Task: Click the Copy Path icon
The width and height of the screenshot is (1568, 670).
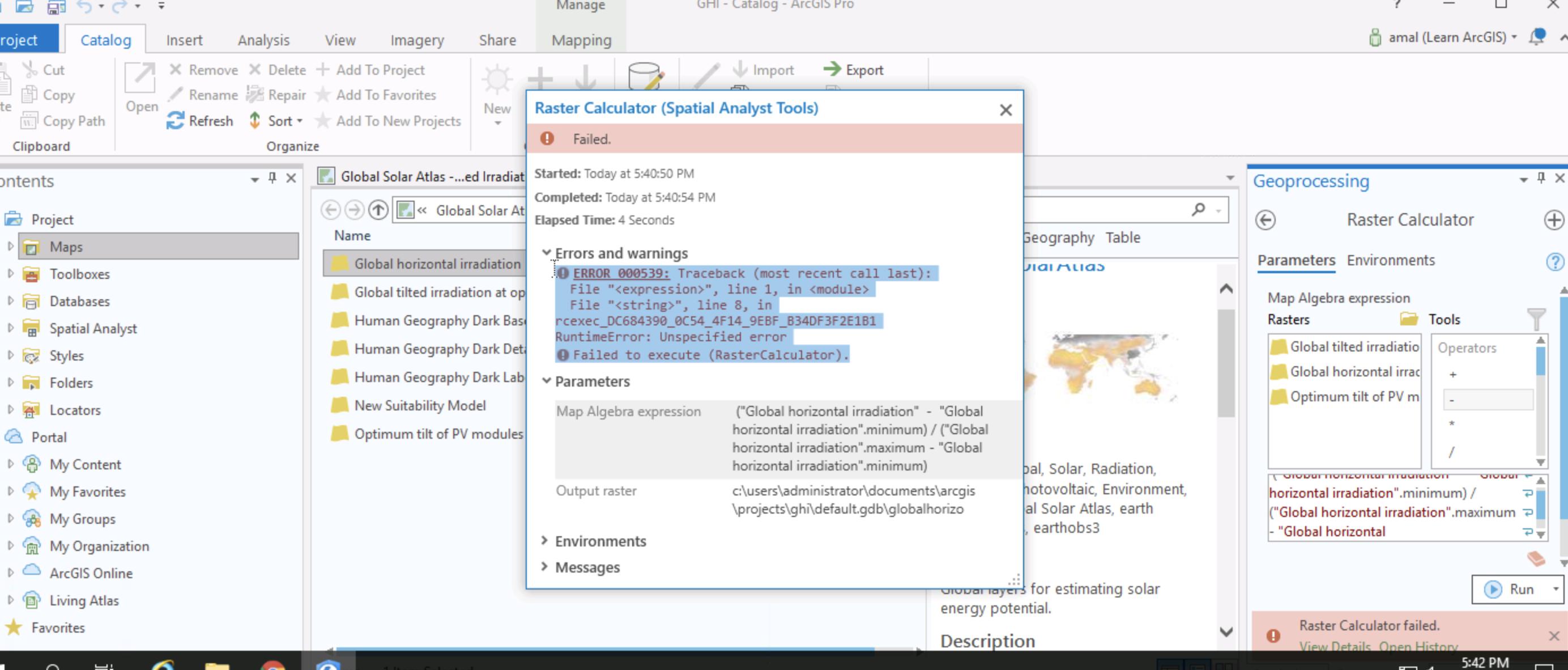Action: click(29, 121)
